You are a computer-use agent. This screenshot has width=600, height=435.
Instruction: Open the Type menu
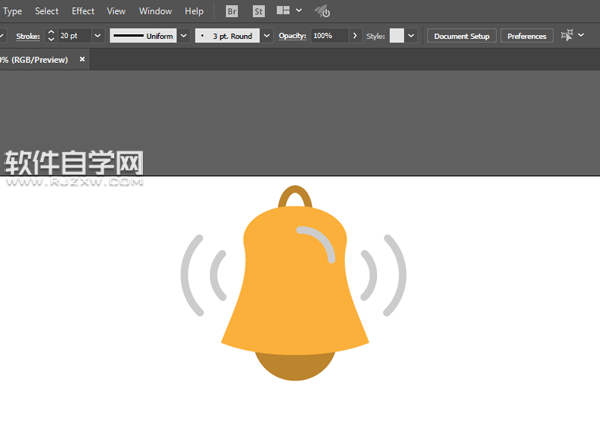12,11
